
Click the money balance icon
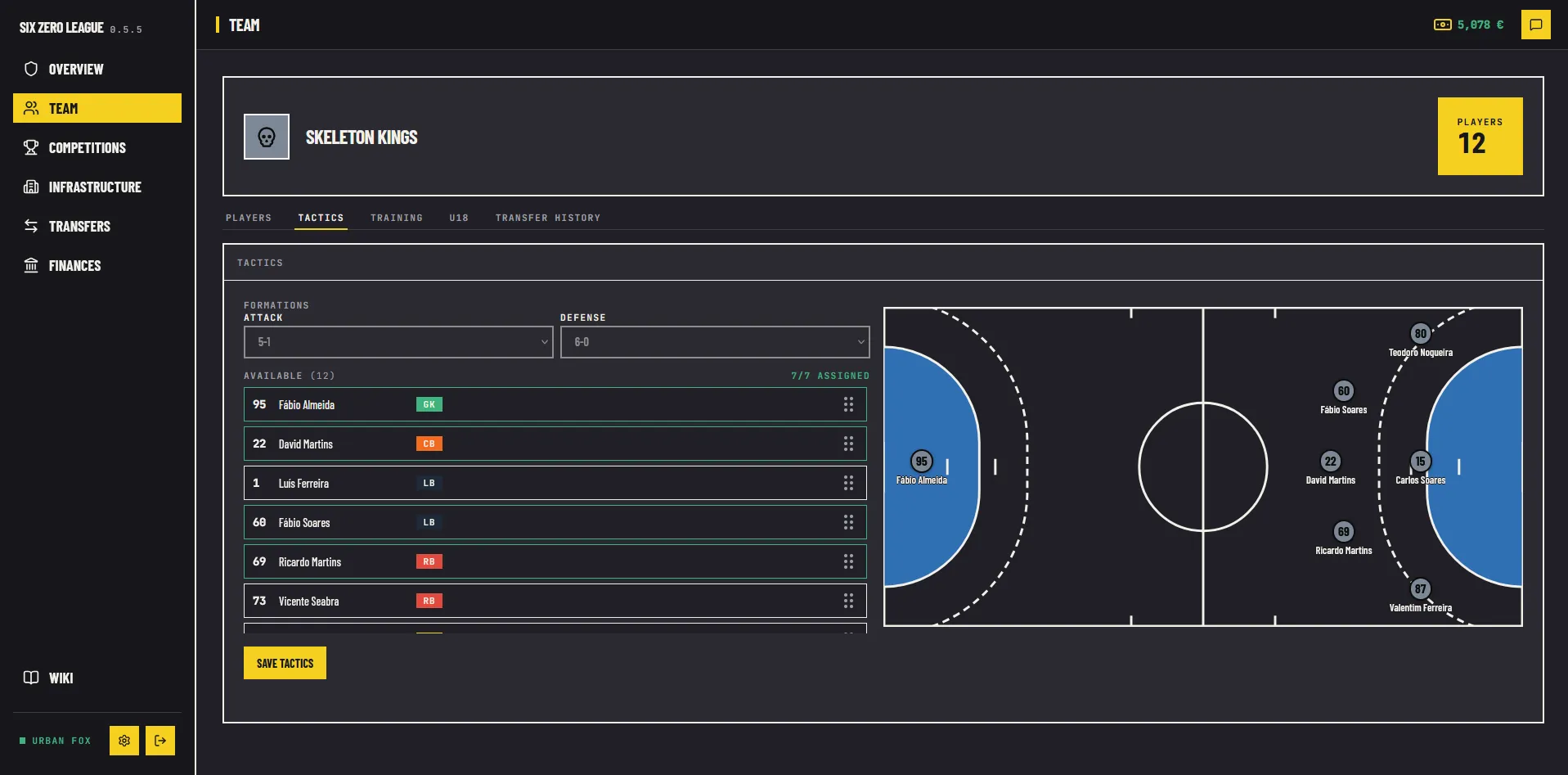coord(1443,25)
